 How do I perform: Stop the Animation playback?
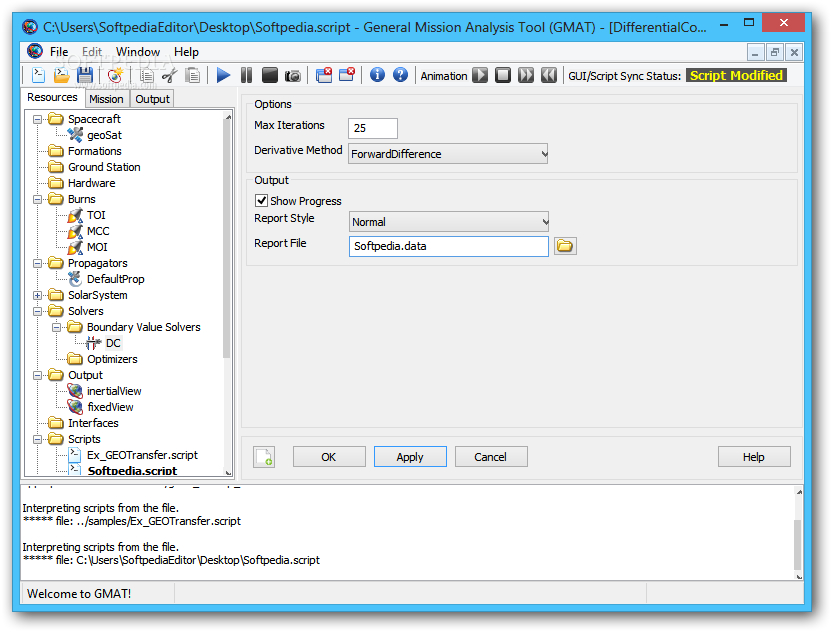click(x=503, y=75)
